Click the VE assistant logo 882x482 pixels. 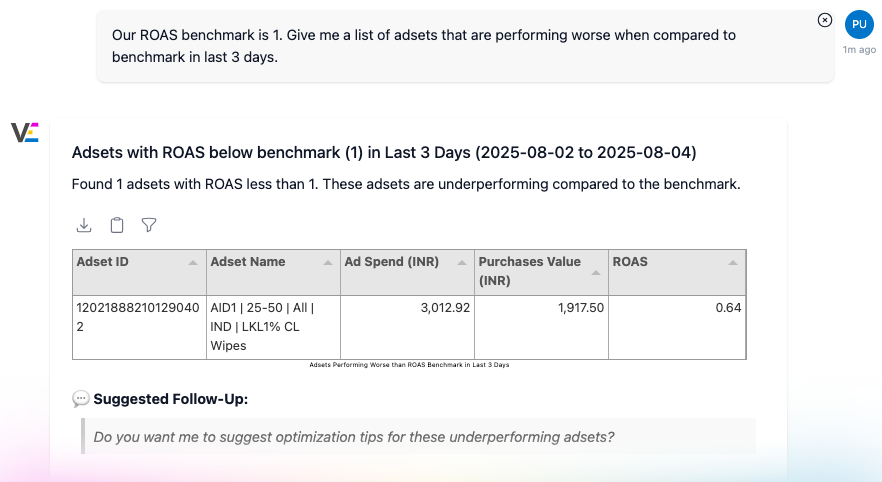tap(24, 133)
